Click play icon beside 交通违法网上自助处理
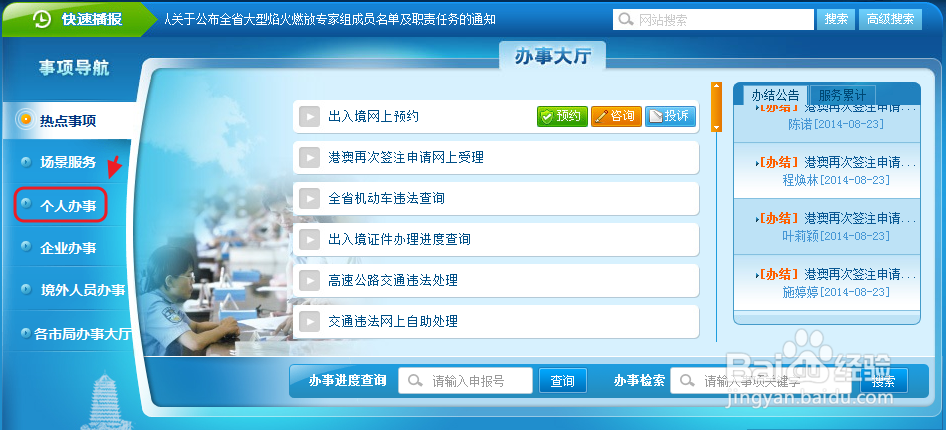 pyautogui.click(x=310, y=321)
